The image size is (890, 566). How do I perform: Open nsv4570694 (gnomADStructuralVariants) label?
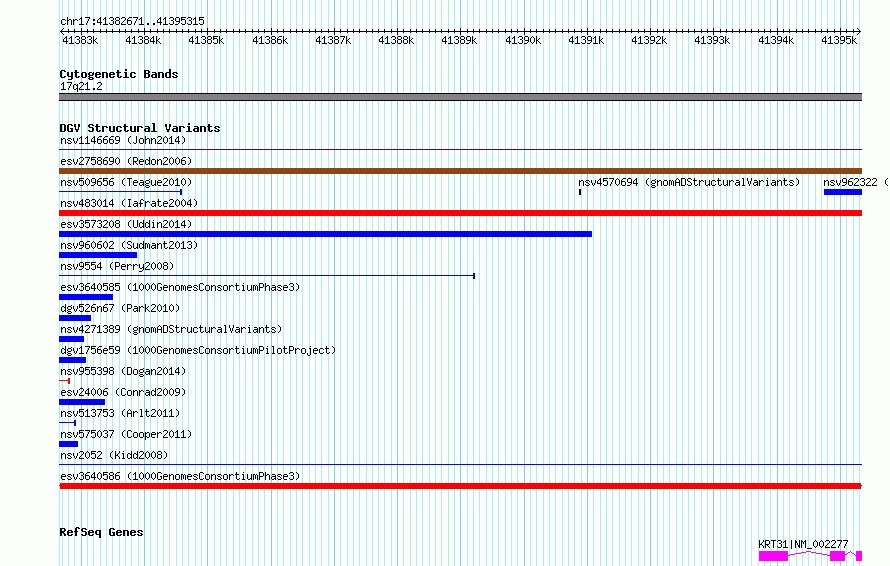pos(689,182)
